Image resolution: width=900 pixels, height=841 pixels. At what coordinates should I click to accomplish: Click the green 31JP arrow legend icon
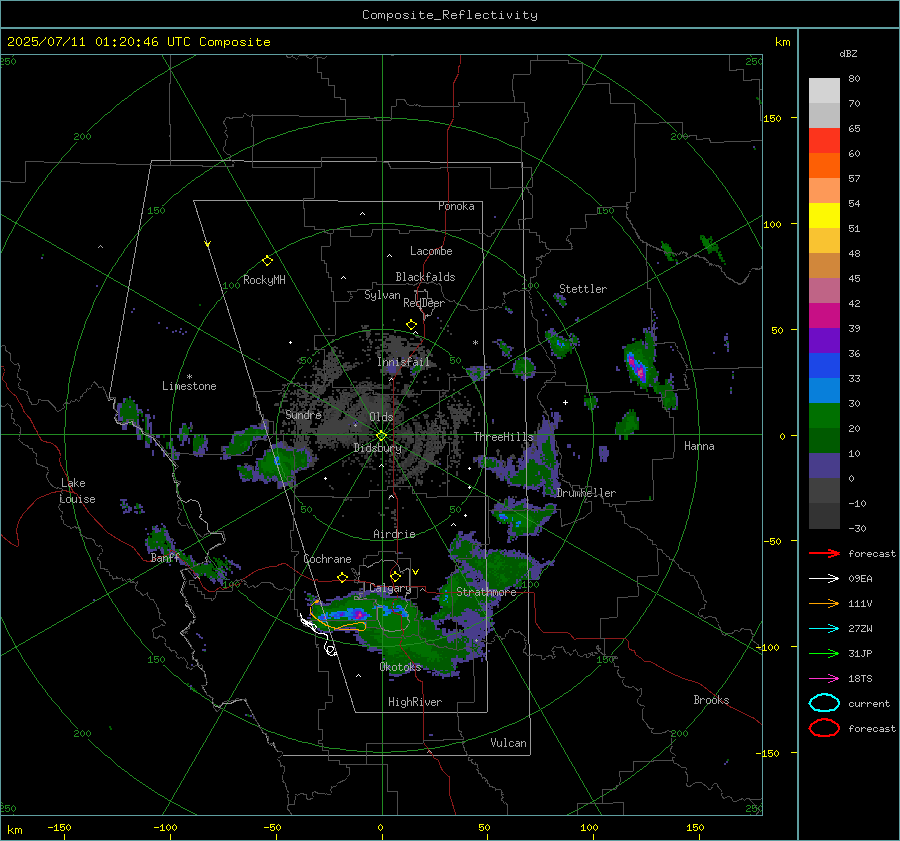[824, 653]
